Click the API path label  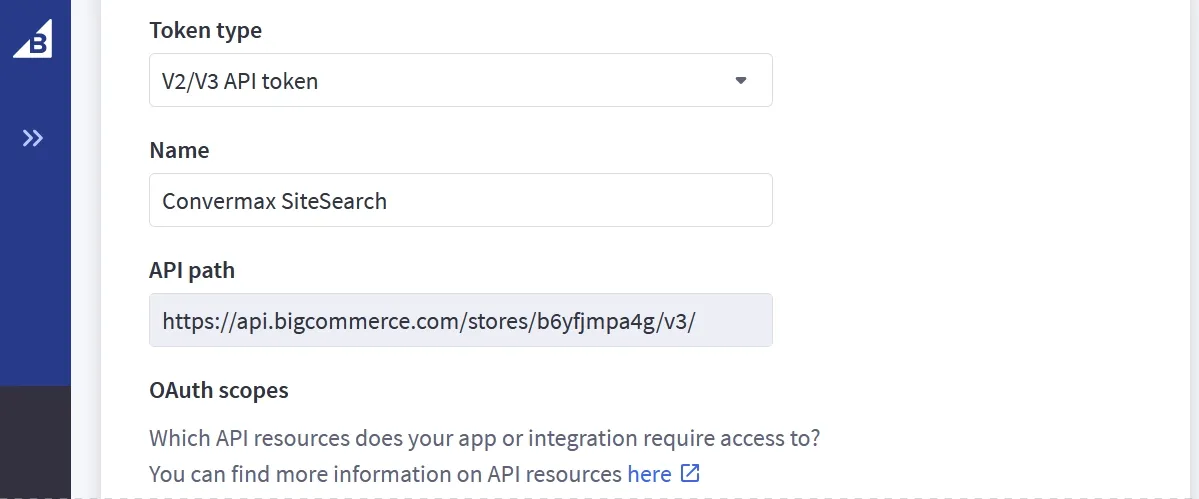(192, 270)
